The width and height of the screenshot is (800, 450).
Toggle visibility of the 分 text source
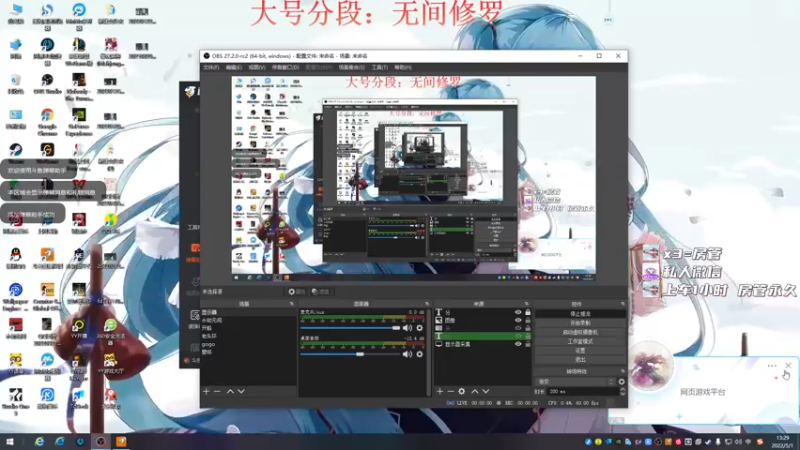point(518,312)
